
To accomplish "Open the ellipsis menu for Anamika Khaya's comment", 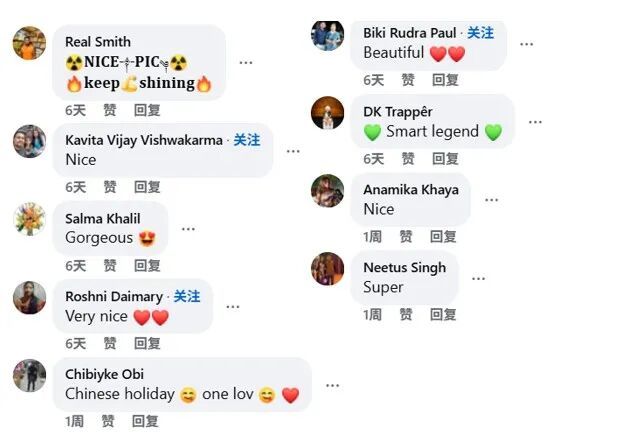I will click(x=491, y=200).
